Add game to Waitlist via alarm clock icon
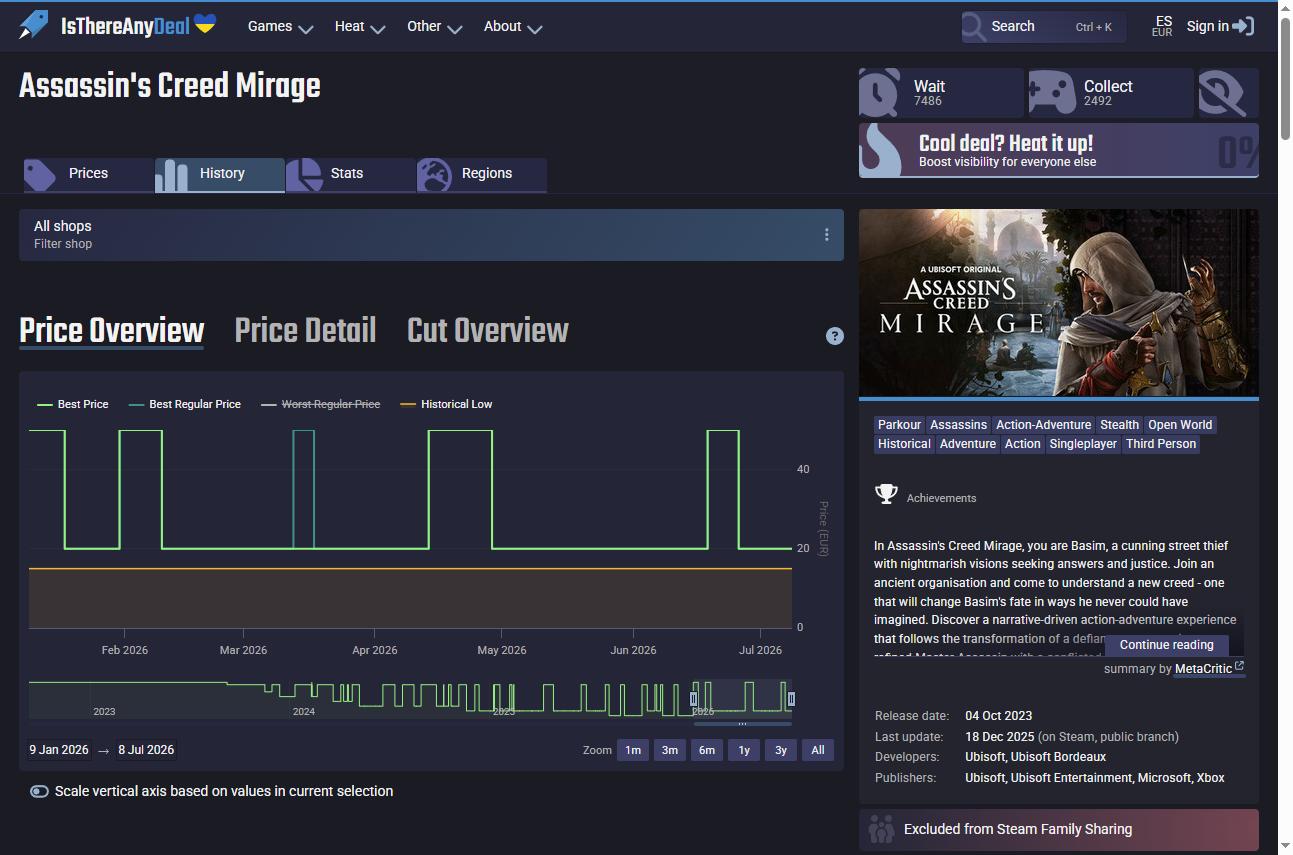 pos(879,93)
